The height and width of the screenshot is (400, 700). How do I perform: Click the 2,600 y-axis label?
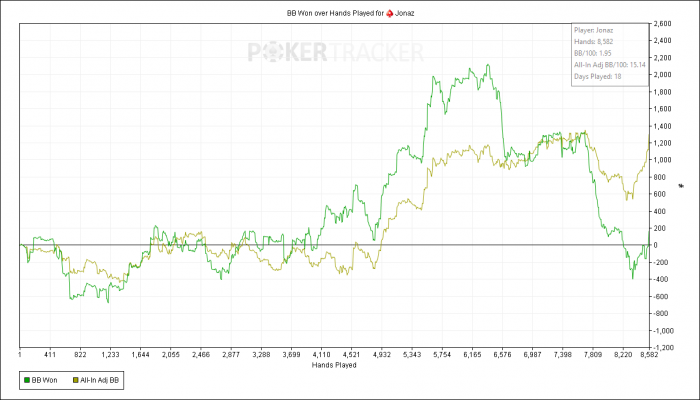coord(661,24)
